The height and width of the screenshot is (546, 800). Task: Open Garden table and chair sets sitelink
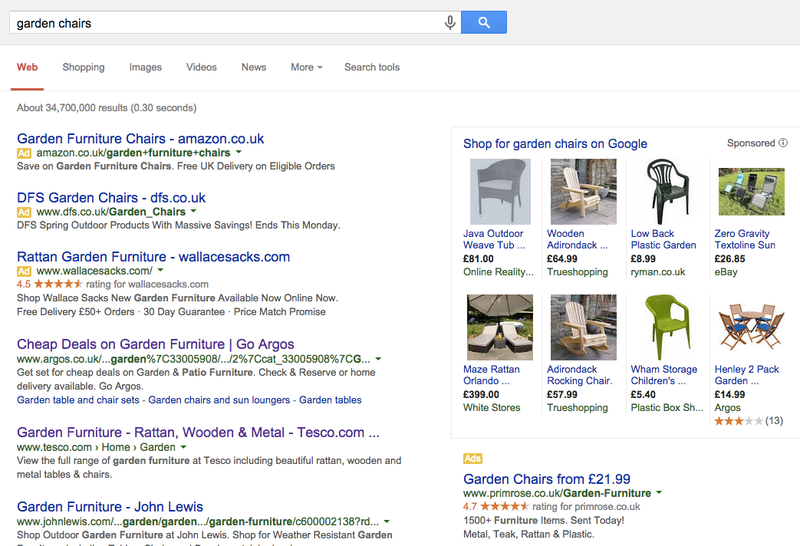(78, 400)
